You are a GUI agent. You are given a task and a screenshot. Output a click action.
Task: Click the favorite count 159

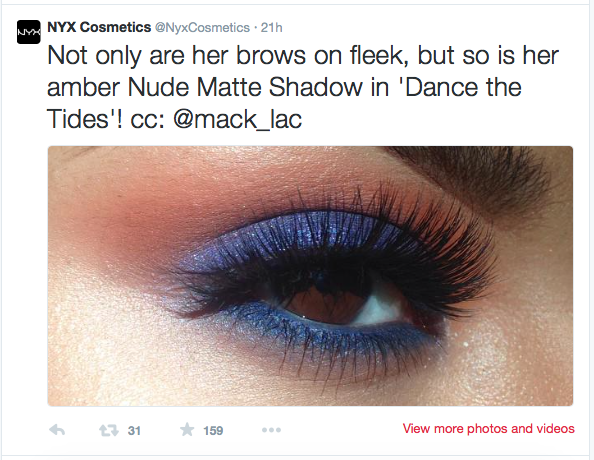coord(213,431)
